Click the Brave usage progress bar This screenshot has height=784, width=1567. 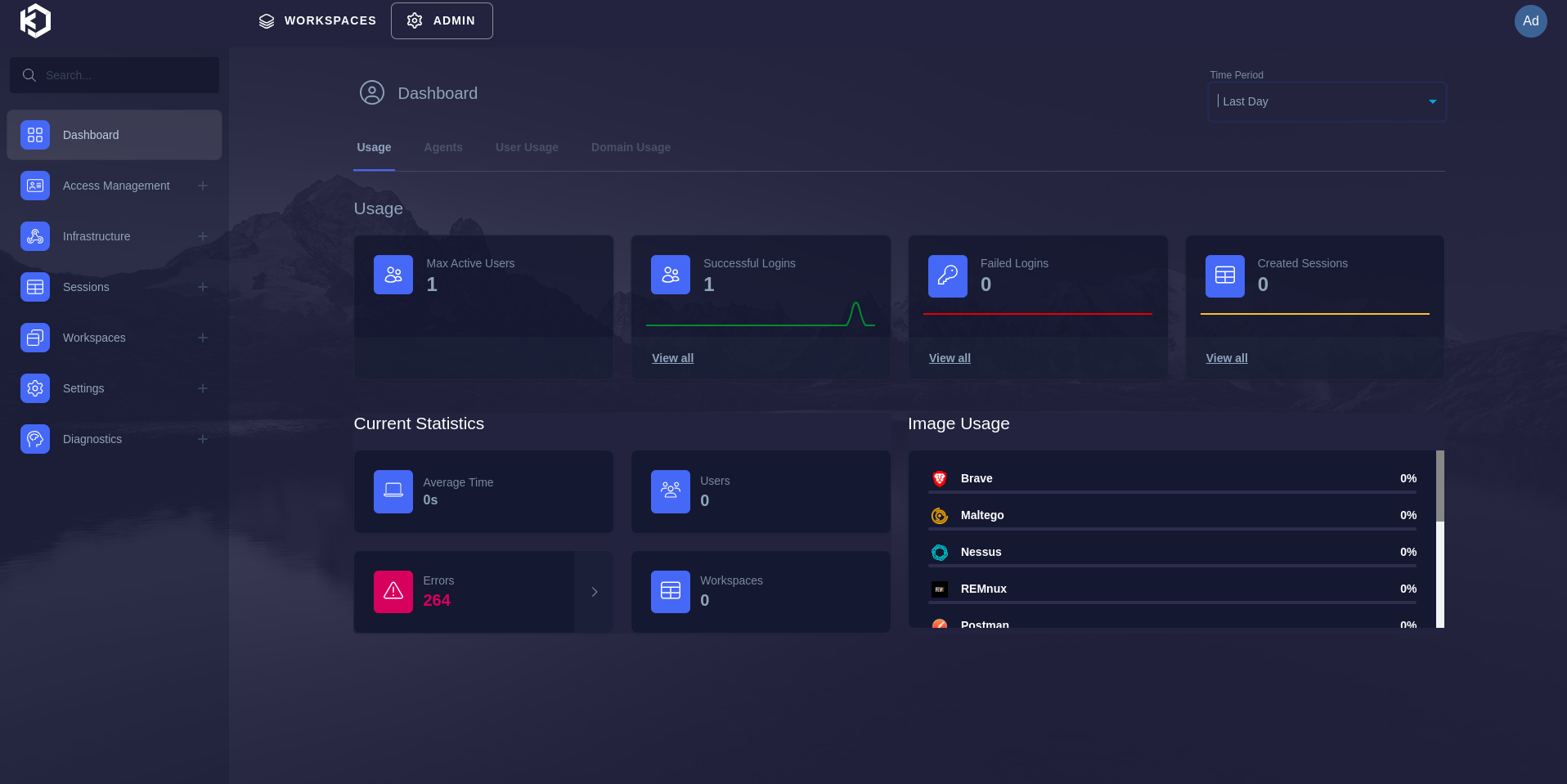pos(1172,492)
